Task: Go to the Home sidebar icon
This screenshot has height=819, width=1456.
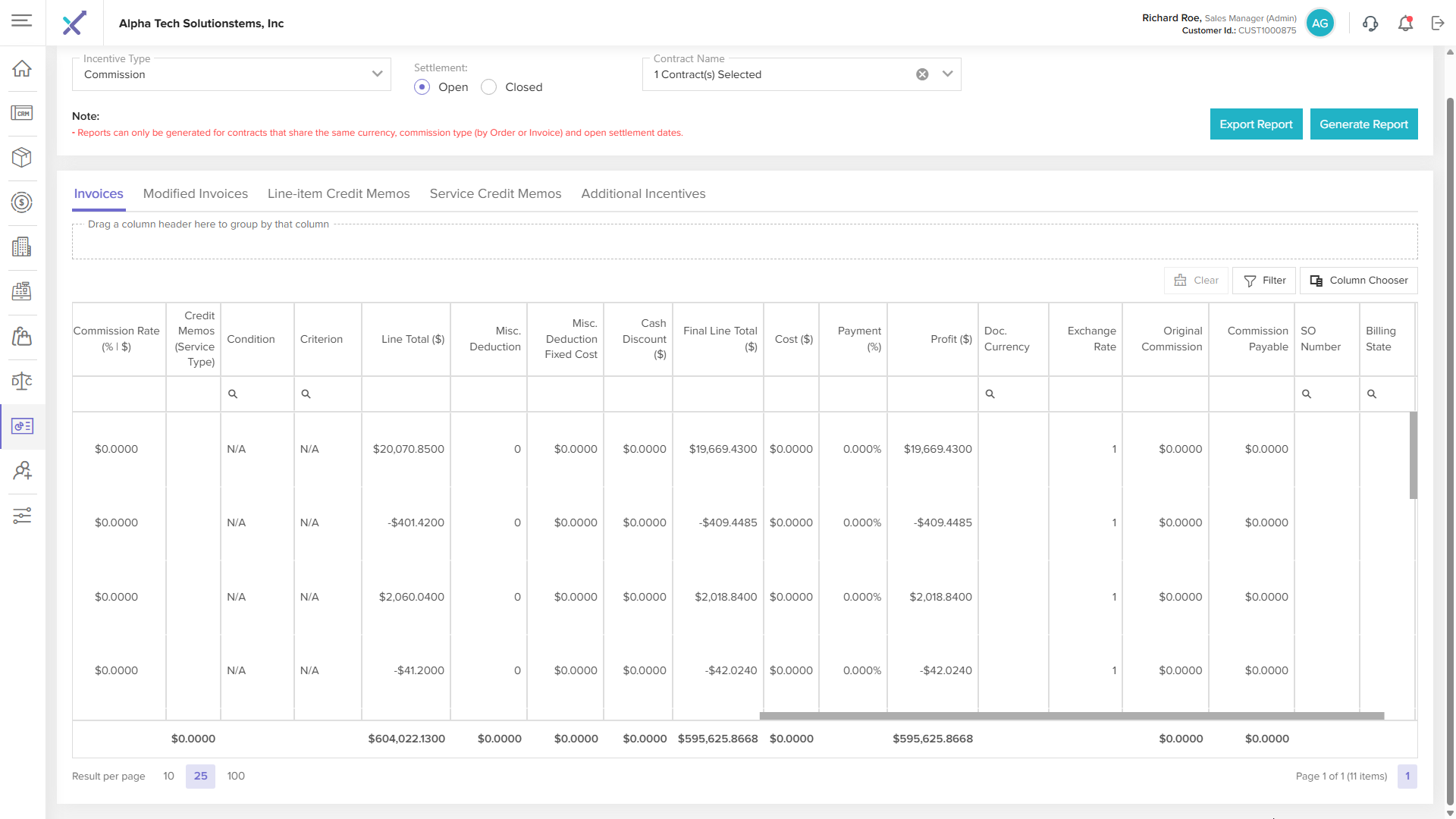Action: coord(22,68)
